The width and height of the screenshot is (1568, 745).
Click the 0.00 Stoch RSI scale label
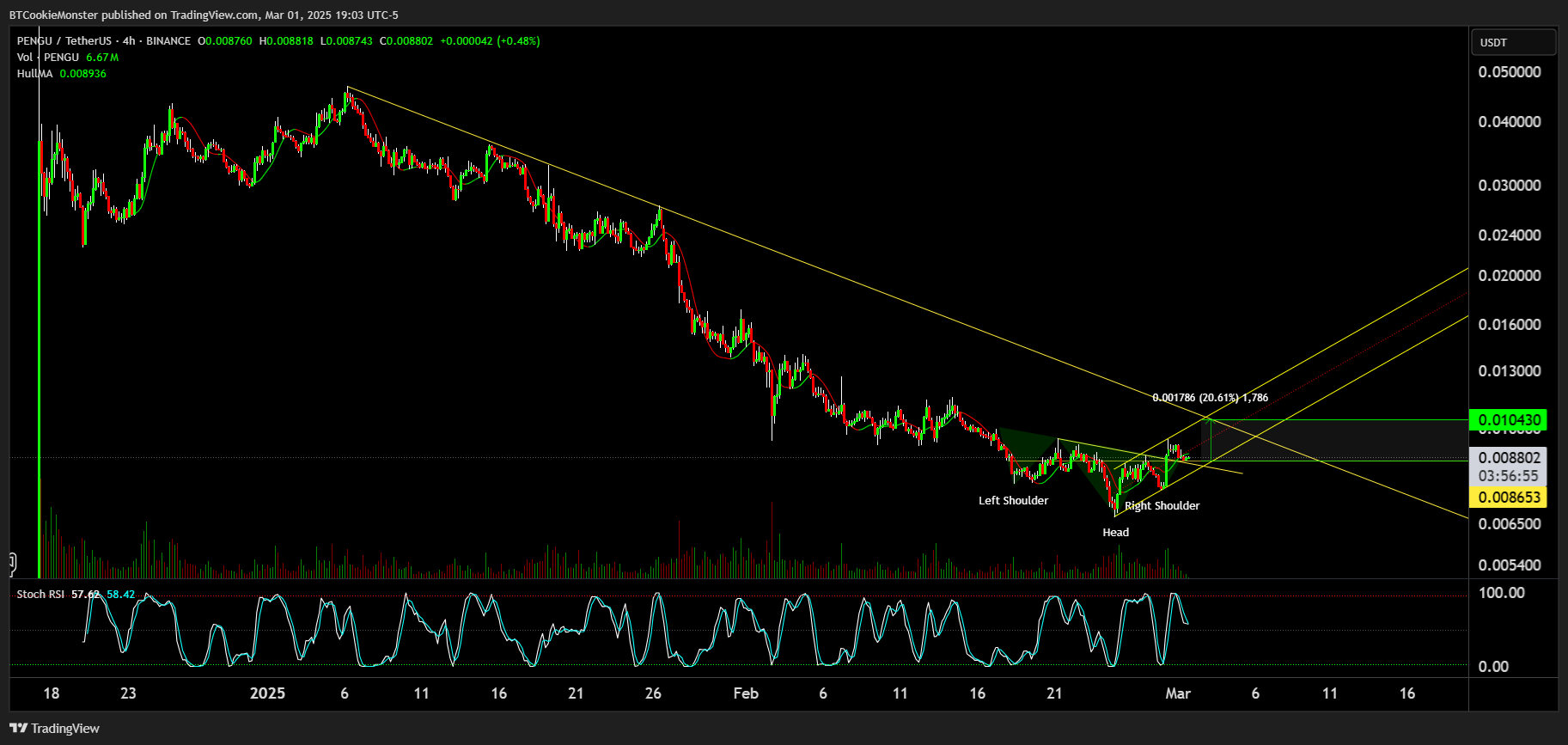click(x=1493, y=666)
